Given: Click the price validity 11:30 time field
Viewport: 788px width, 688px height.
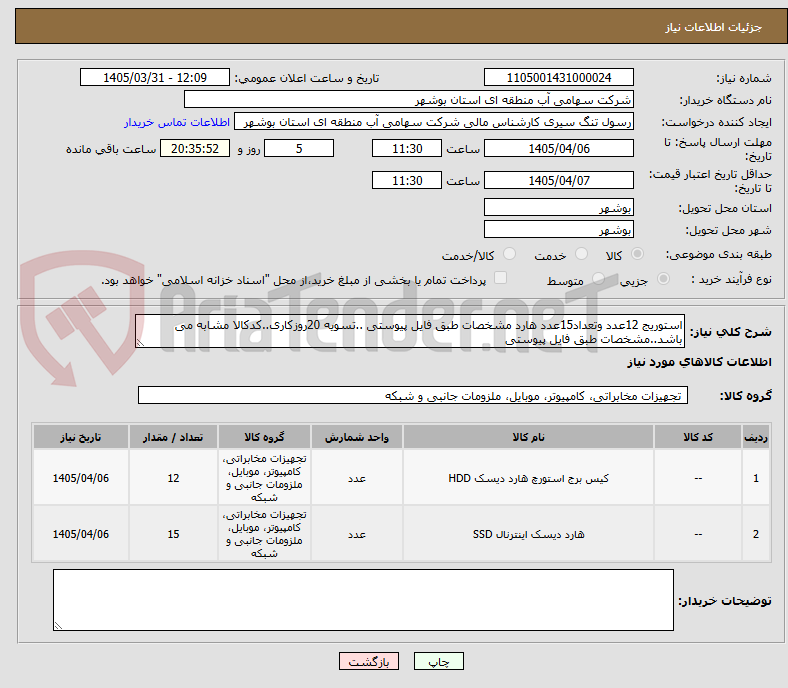Looking at the screenshot, I should coord(407,180).
